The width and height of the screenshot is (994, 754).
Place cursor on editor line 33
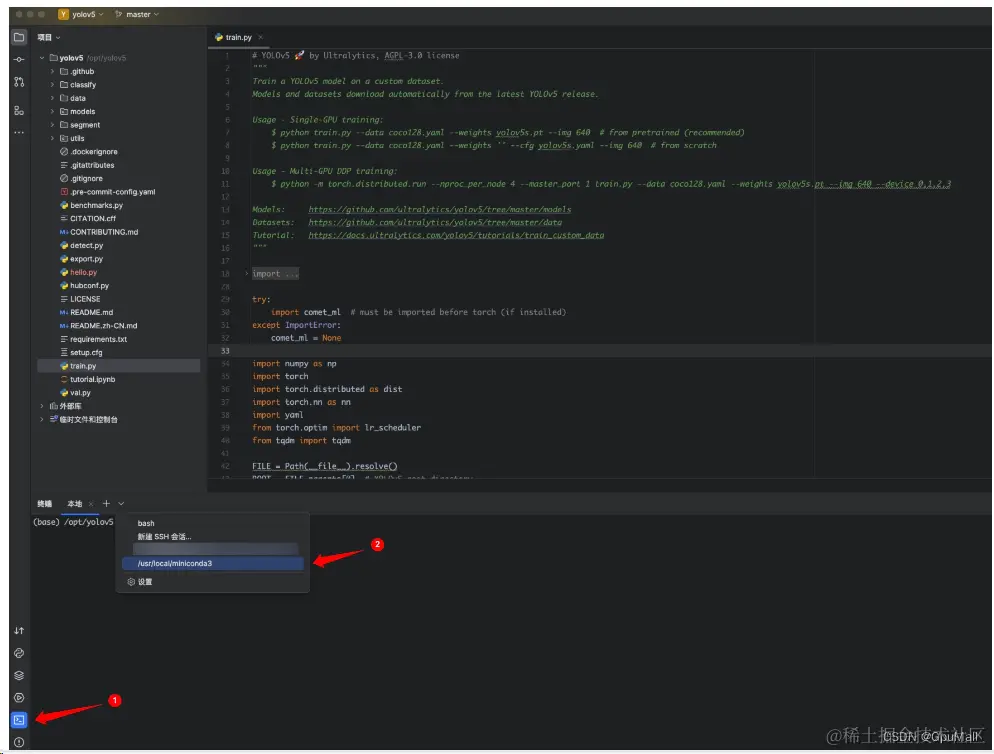click(x=599, y=351)
